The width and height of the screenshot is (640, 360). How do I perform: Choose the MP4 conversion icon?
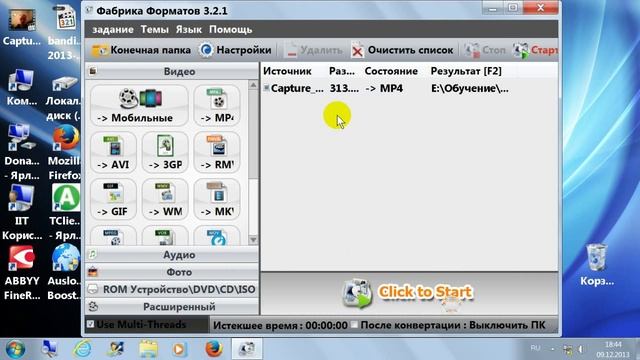point(217,106)
